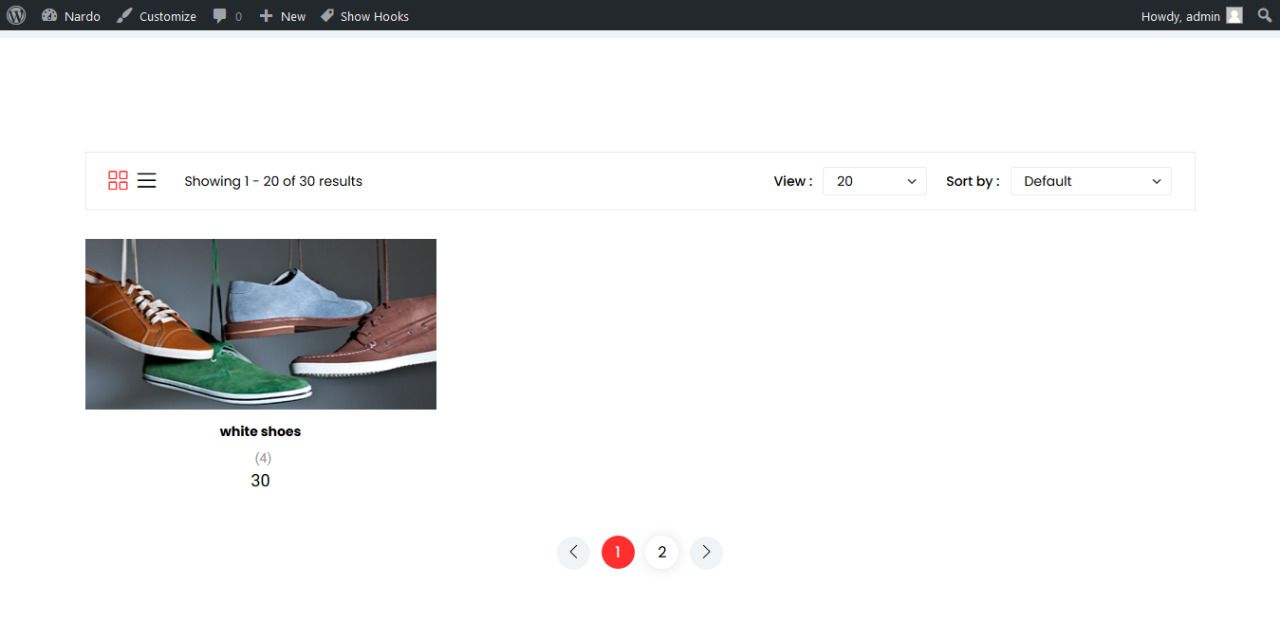Click the Sort by : label
This screenshot has width=1280, height=620.
973,181
